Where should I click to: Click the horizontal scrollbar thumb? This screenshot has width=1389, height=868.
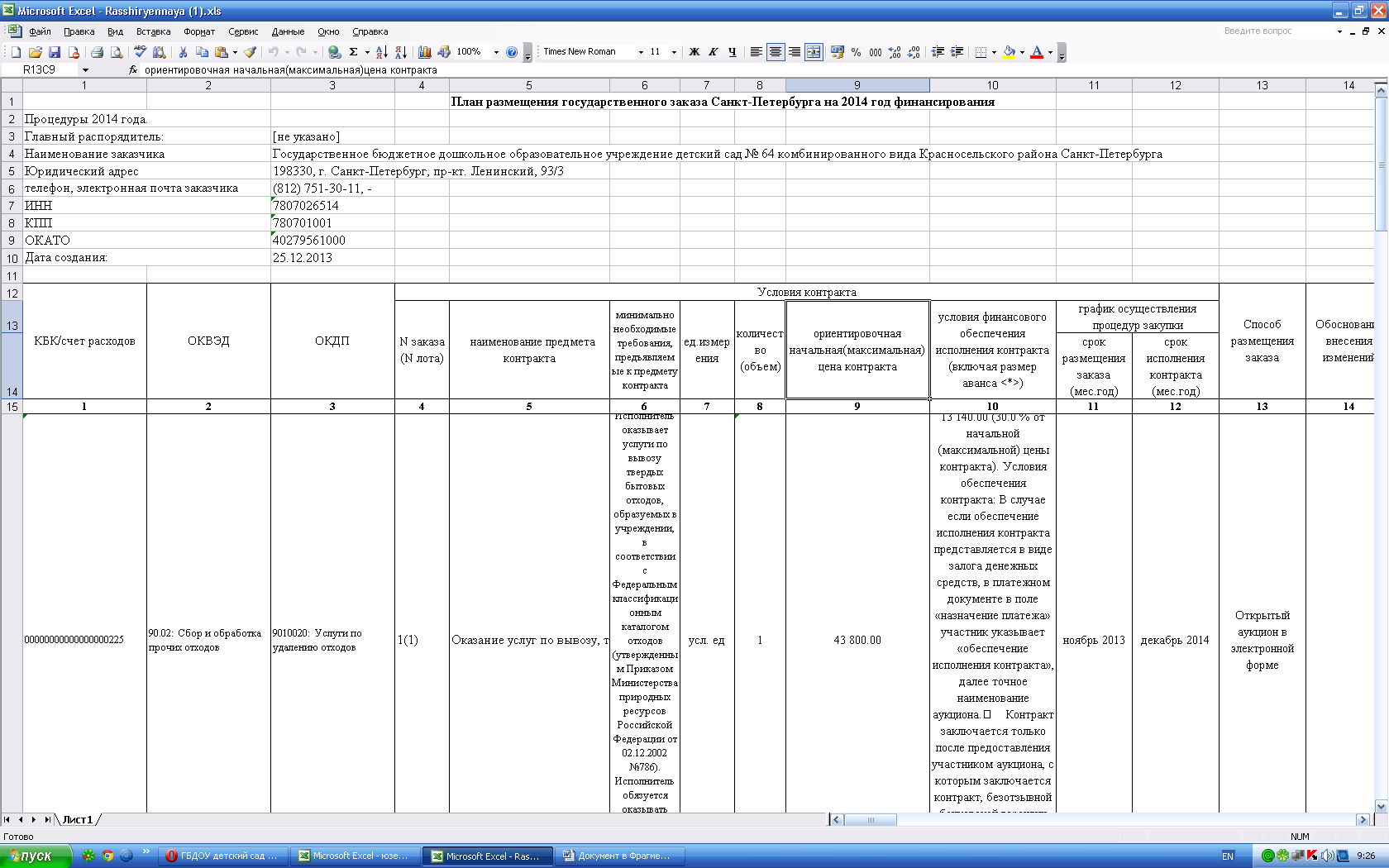point(871,820)
